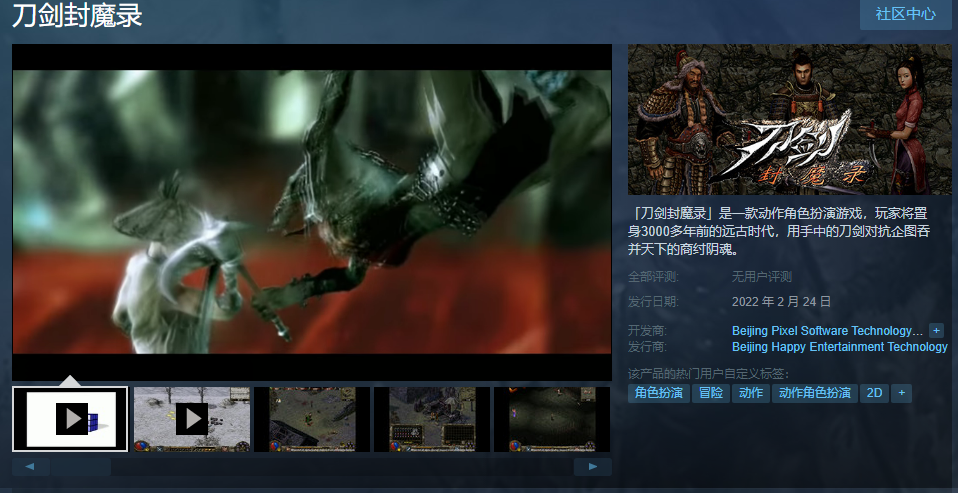Play the second snowy gameplay video thumbnail

(192, 419)
